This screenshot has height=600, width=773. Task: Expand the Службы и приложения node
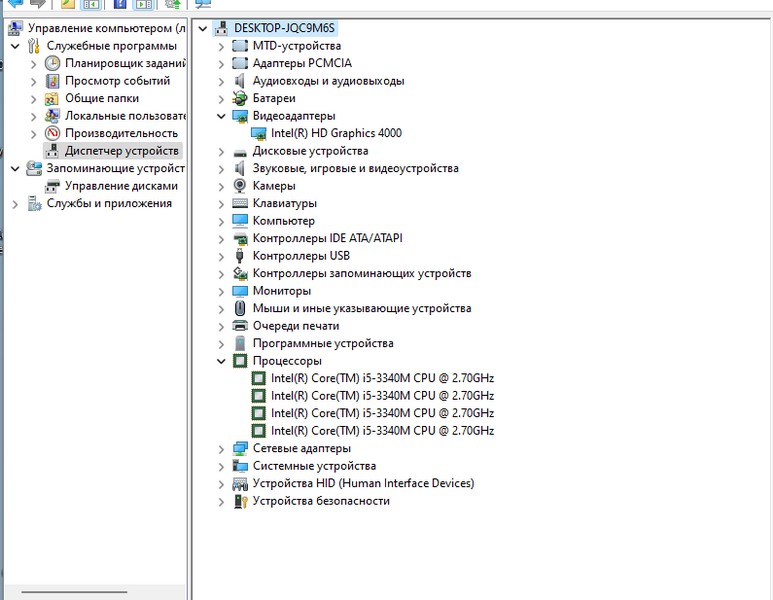(x=15, y=204)
